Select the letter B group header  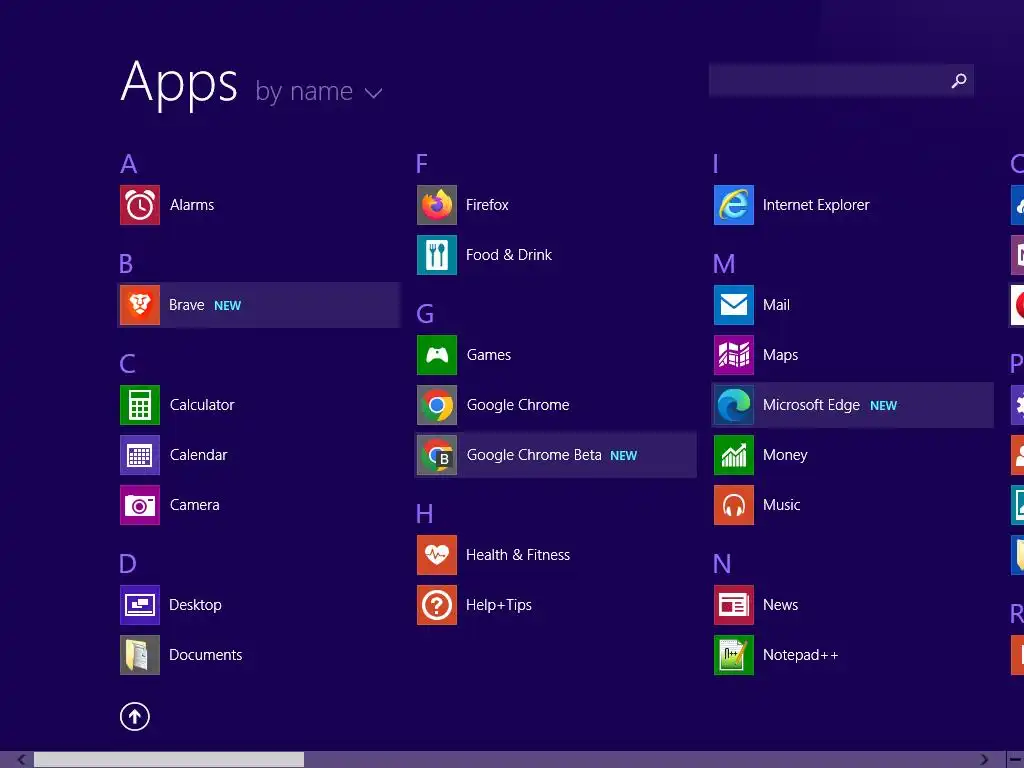pos(126,264)
